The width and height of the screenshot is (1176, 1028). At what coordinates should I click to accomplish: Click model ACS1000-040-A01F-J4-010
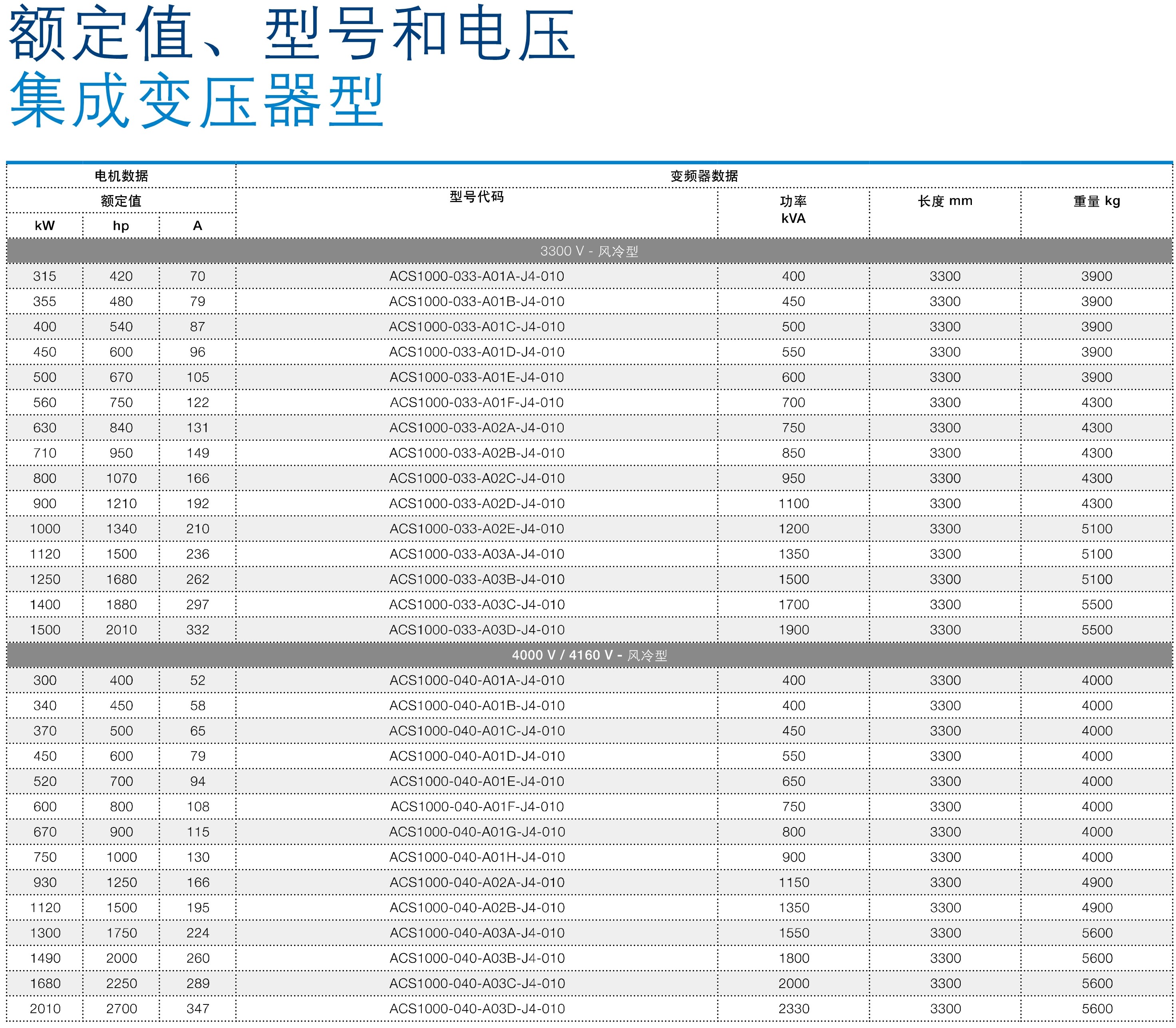coord(477,807)
